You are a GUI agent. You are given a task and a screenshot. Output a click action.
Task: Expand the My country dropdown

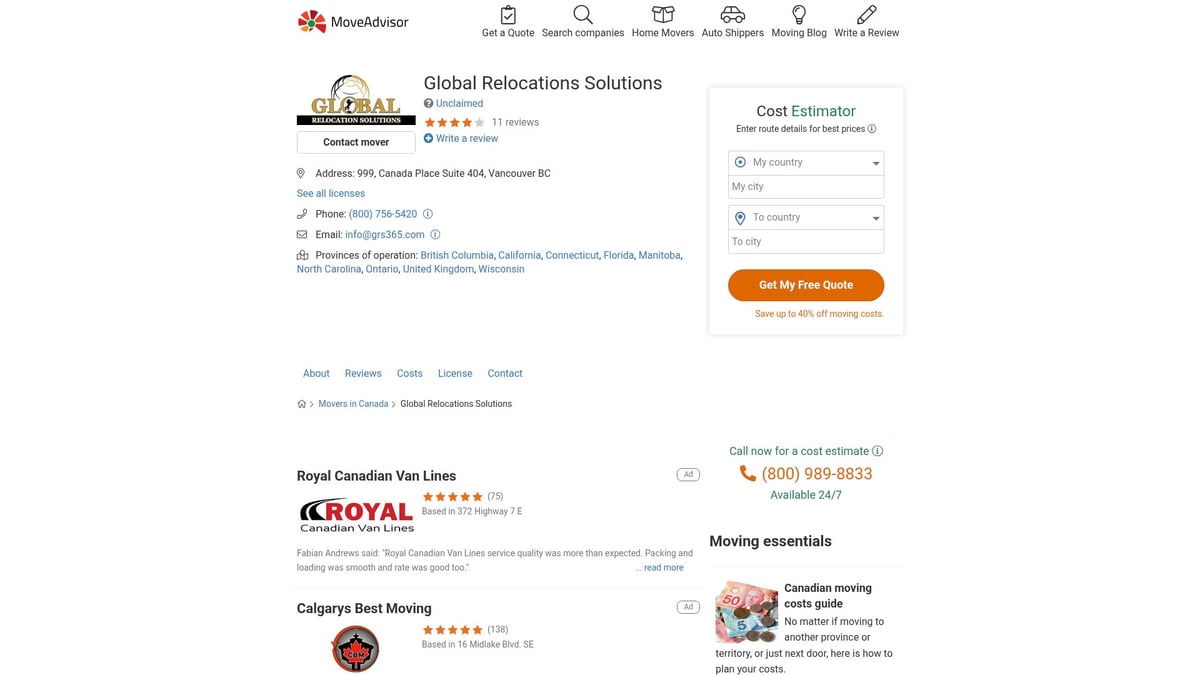(x=806, y=162)
